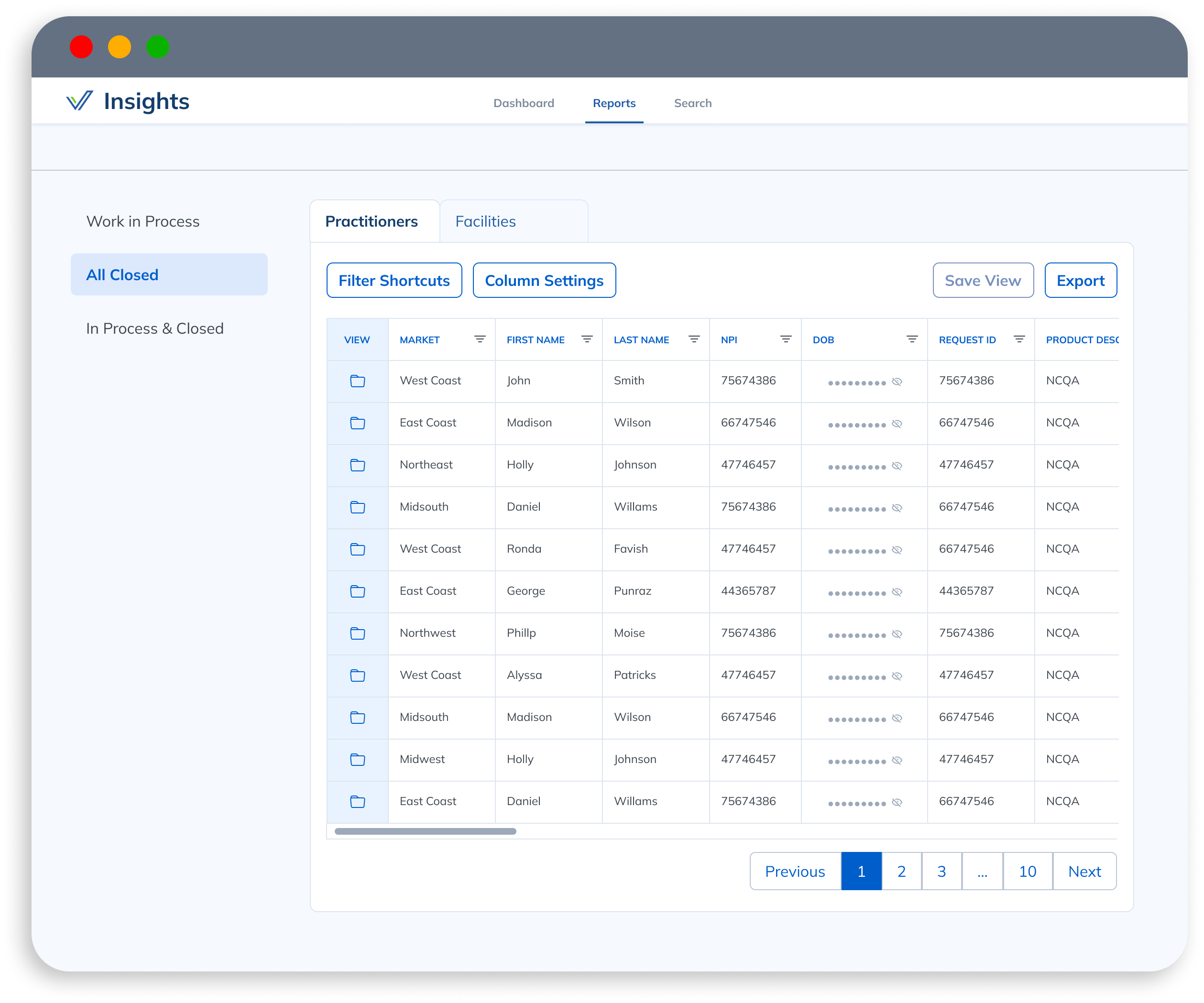The width and height of the screenshot is (1204, 1003).
Task: Click the Export button
Action: click(1080, 280)
